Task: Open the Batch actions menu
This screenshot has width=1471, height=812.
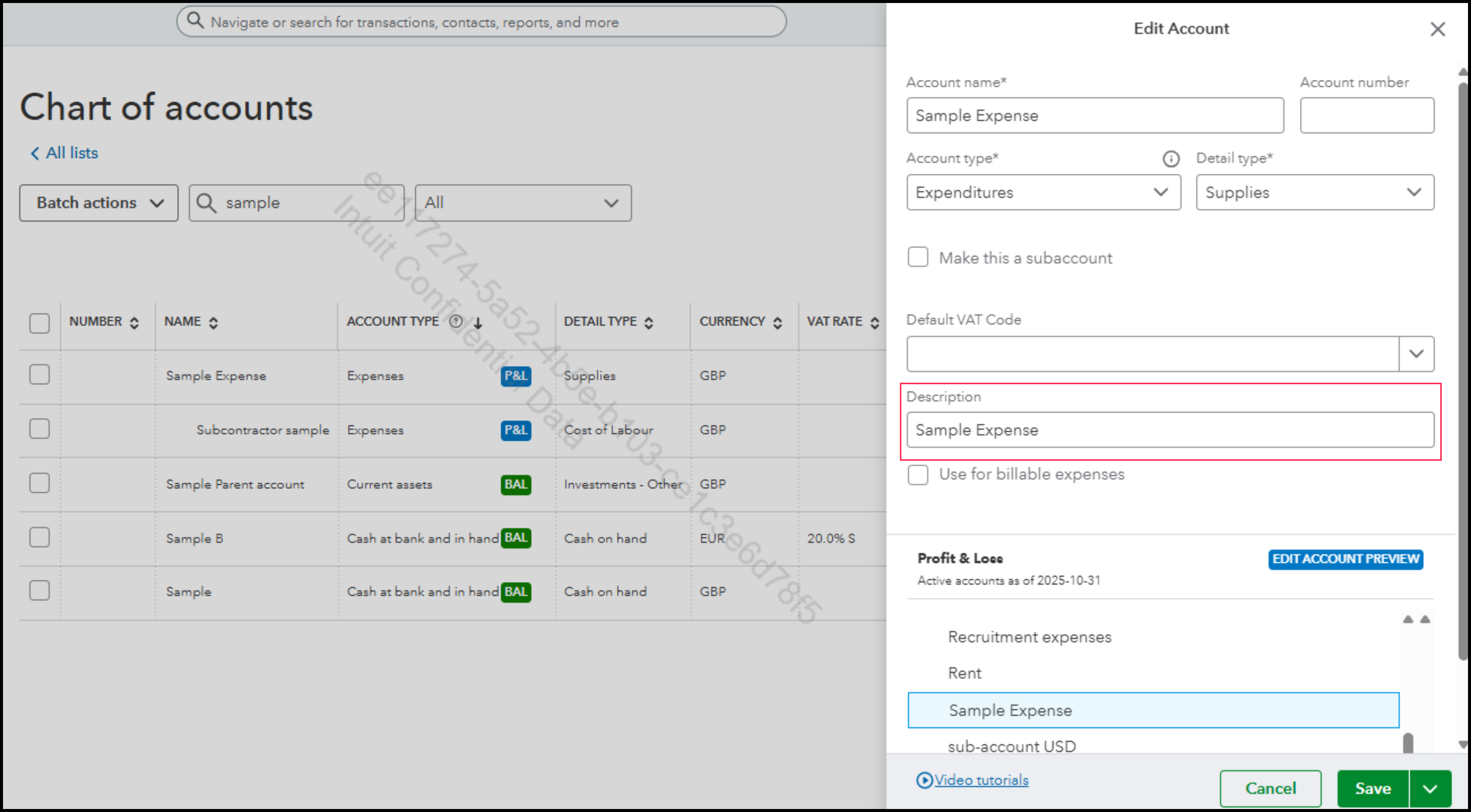Action: (99, 203)
